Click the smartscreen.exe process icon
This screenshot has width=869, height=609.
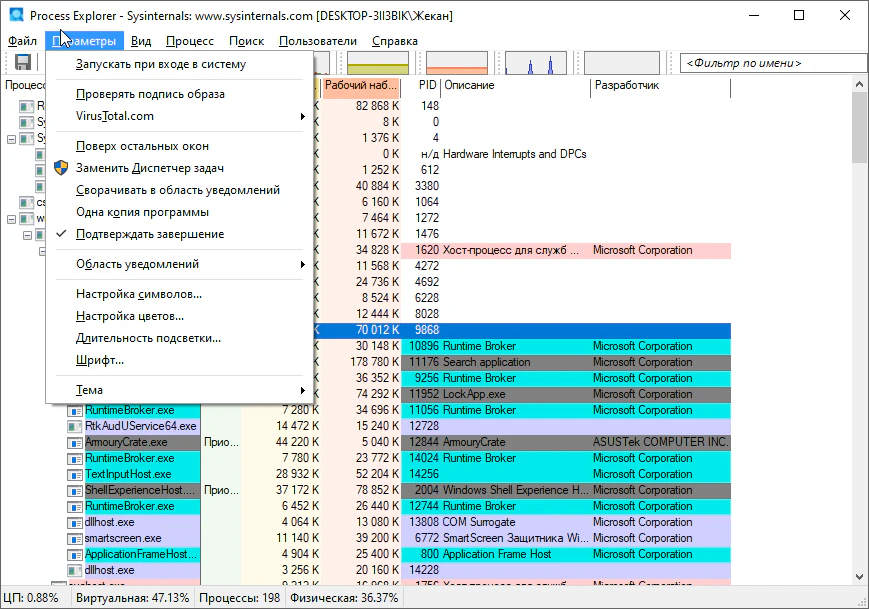pyautogui.click(x=75, y=538)
